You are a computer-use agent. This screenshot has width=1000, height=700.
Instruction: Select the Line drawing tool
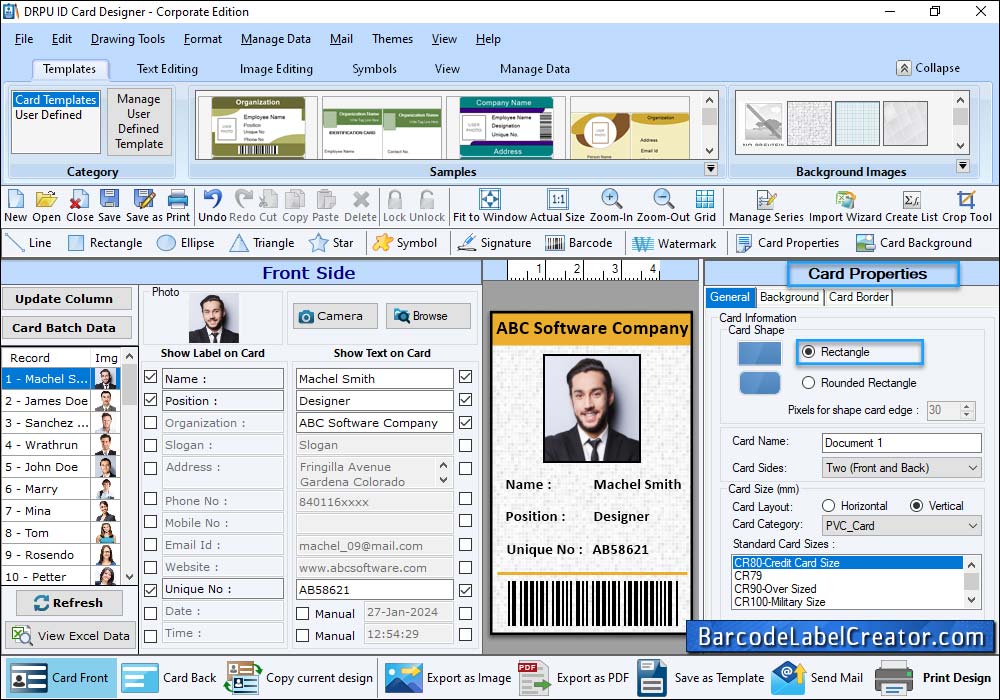[x=28, y=243]
